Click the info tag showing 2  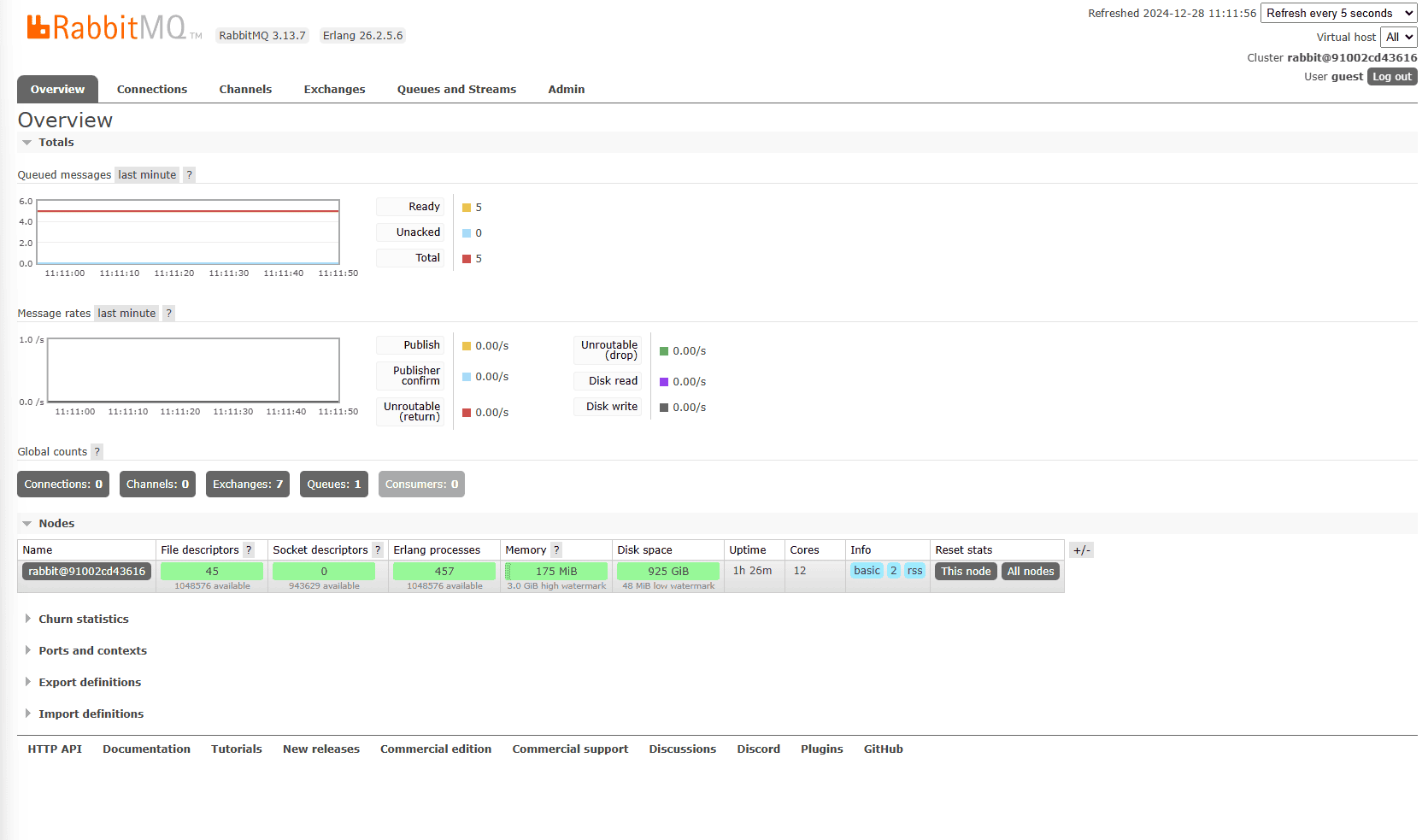(x=893, y=570)
